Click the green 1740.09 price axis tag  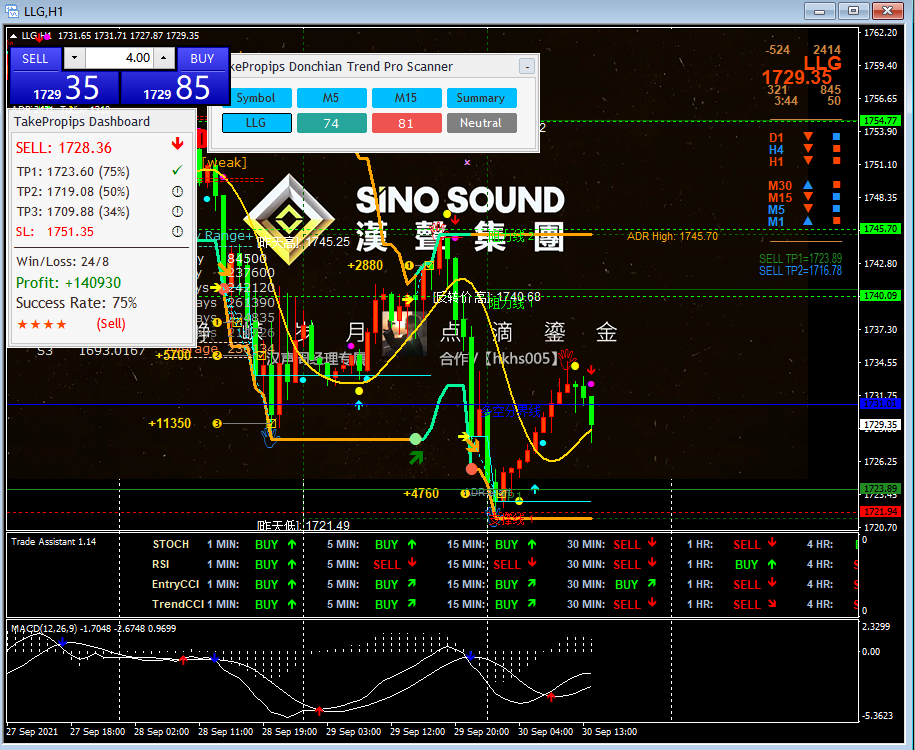(x=881, y=296)
